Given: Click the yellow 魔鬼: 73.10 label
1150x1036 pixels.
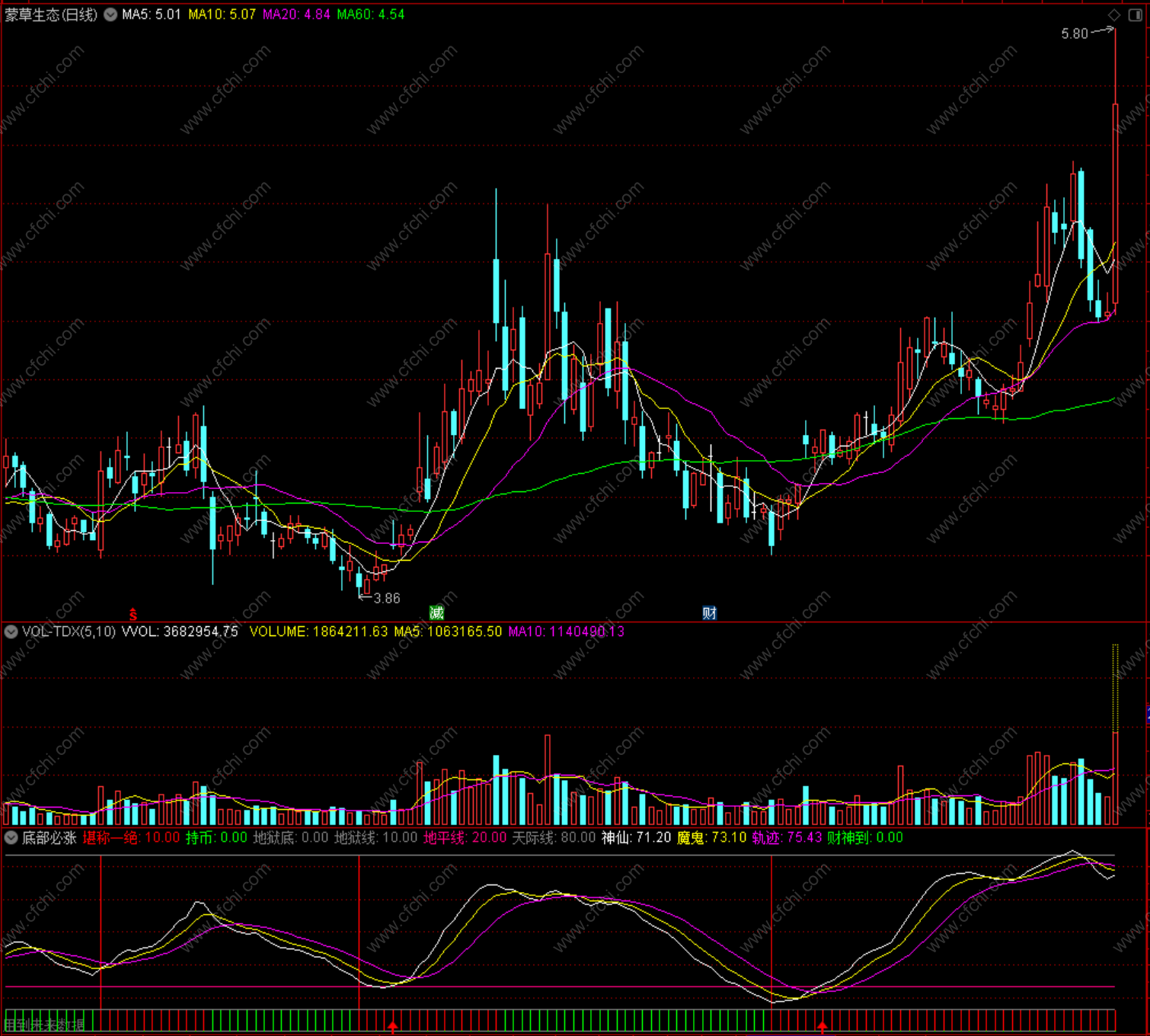Looking at the screenshot, I should tap(711, 838).
